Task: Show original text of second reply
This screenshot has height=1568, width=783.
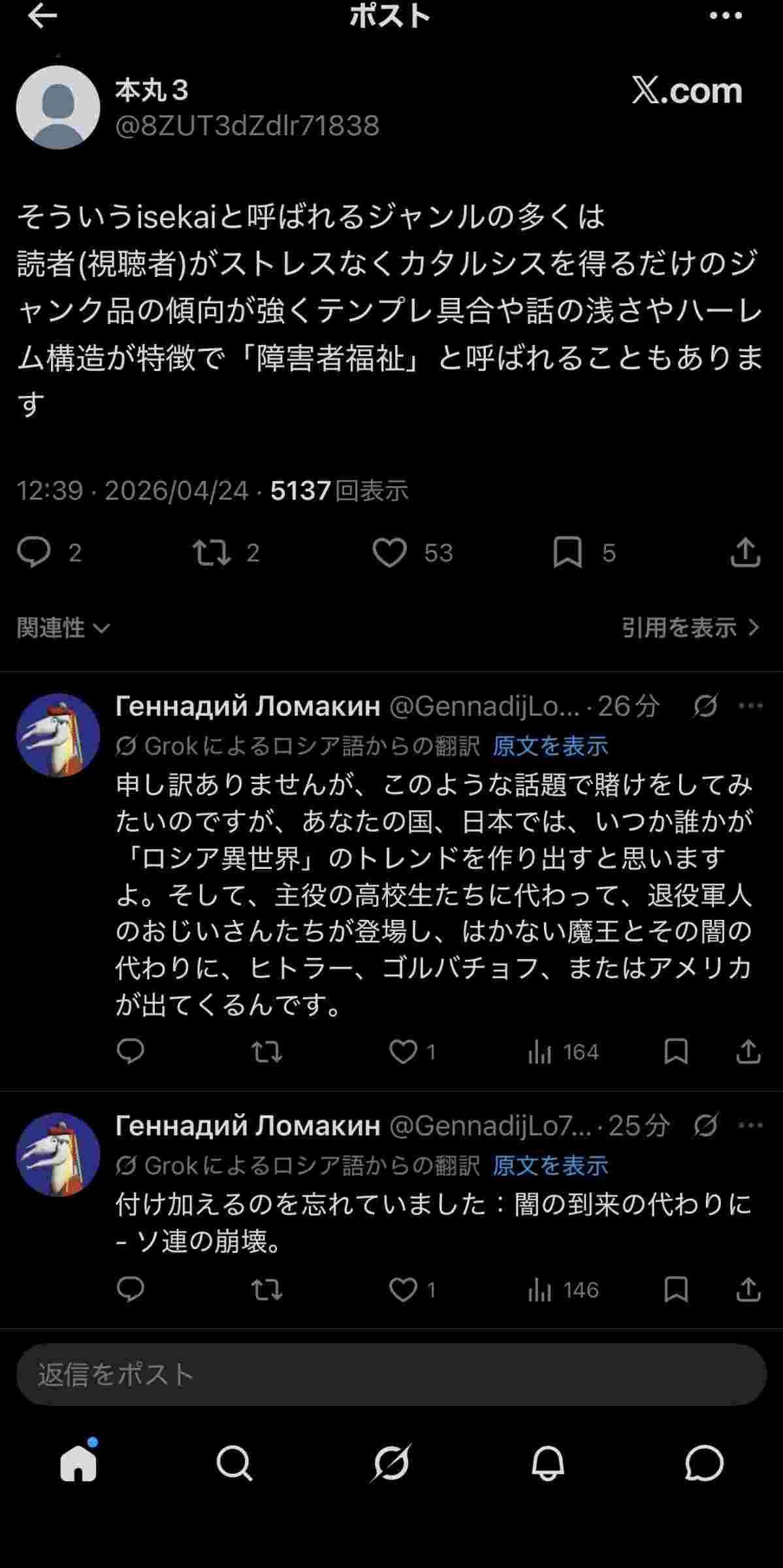Action: [550, 1165]
